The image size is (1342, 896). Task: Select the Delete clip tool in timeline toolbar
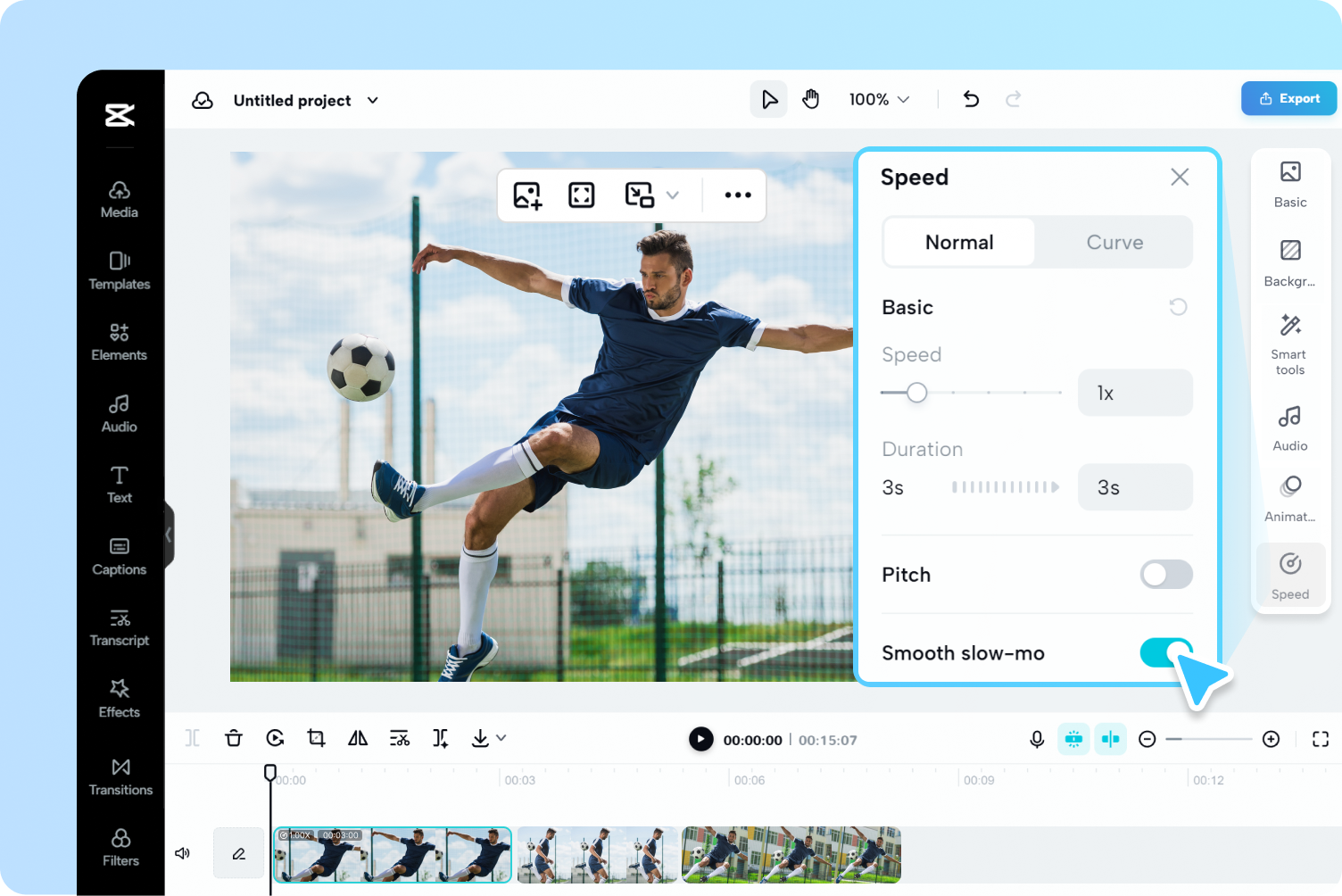click(233, 738)
